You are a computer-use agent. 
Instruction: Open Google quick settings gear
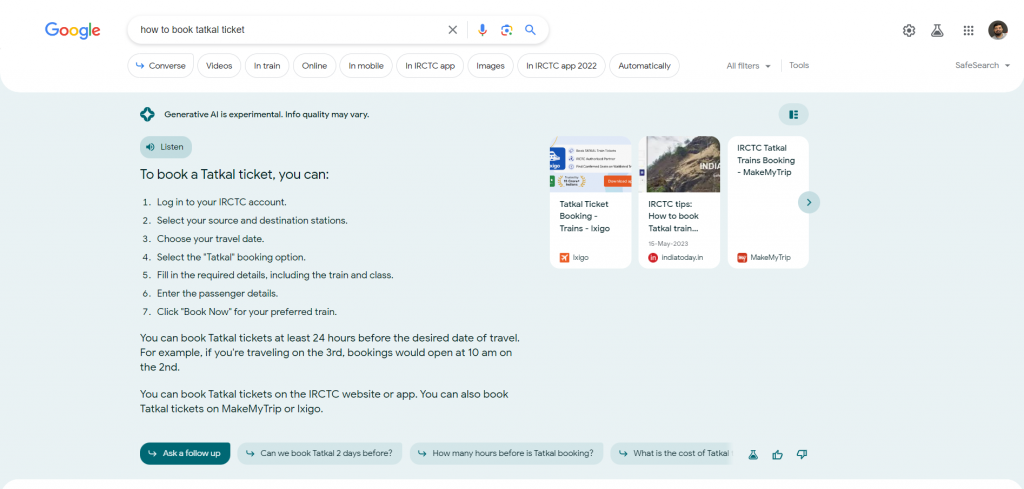pos(909,30)
